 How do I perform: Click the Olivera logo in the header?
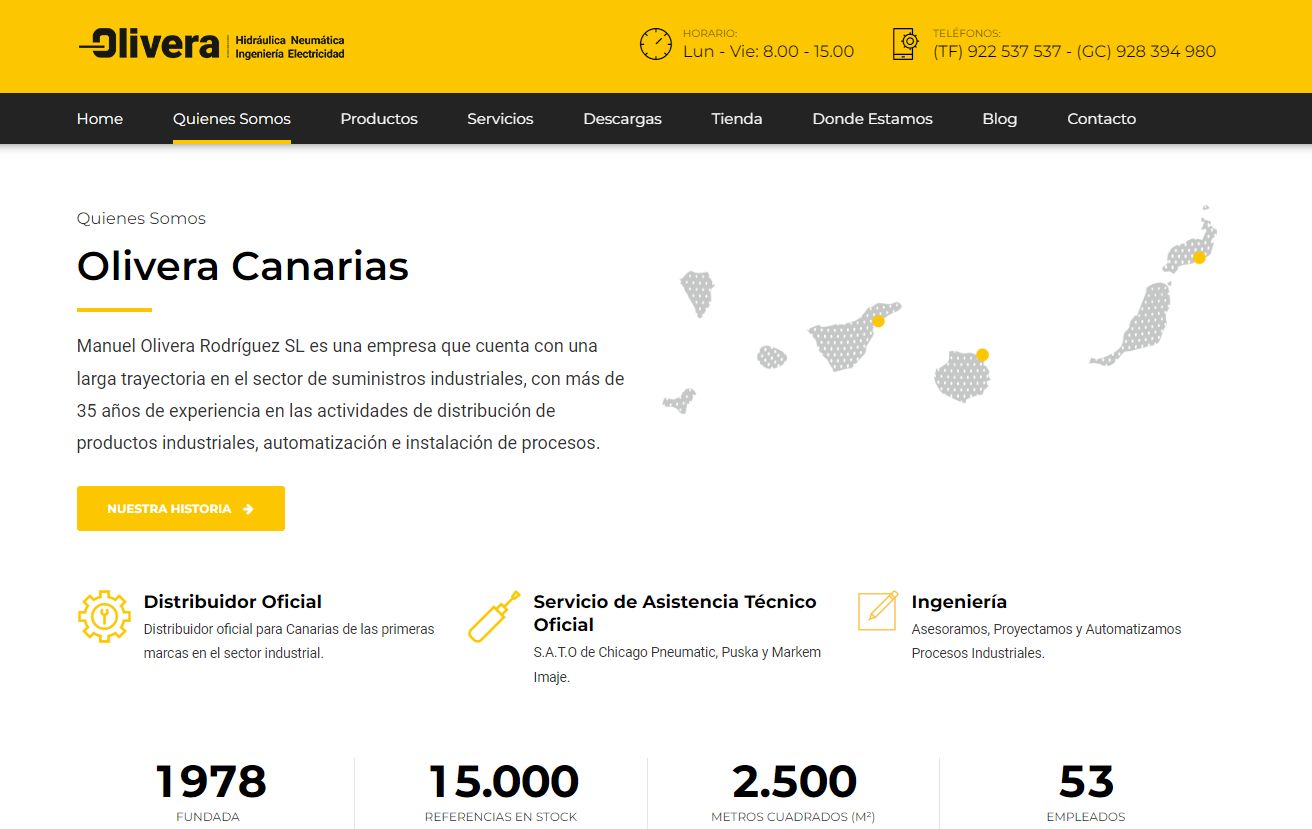212,46
